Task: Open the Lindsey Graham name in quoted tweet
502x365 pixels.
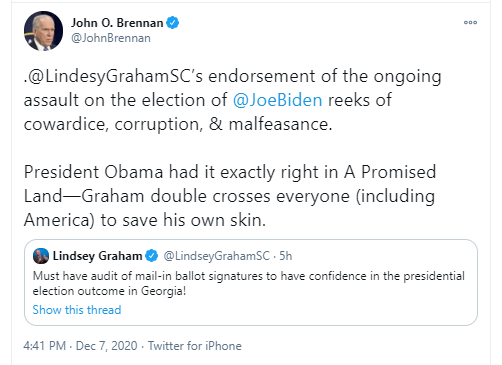Action: click(x=97, y=256)
